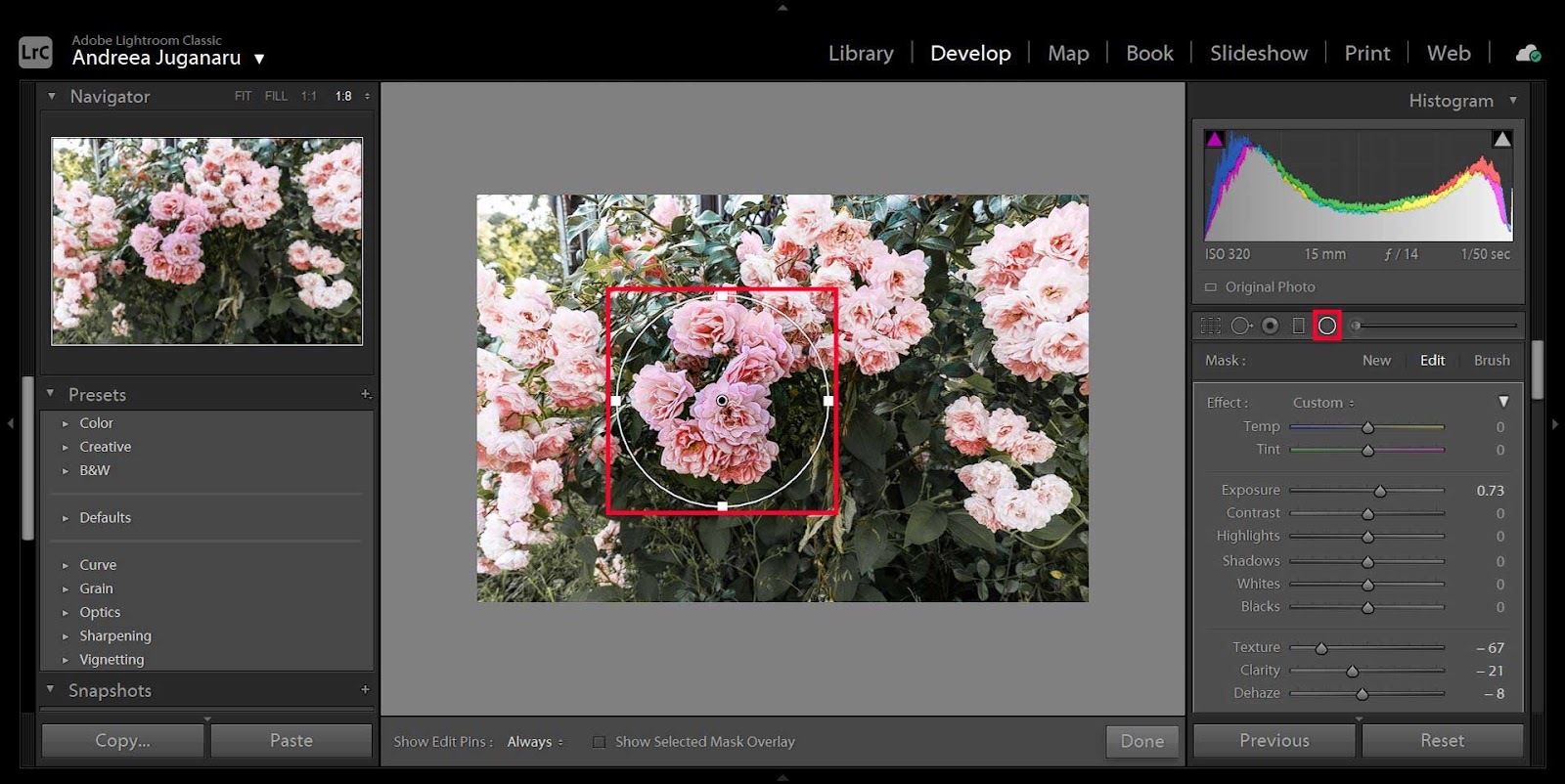The width and height of the screenshot is (1565, 784).
Task: Switch to the Develop module
Action: (x=970, y=53)
